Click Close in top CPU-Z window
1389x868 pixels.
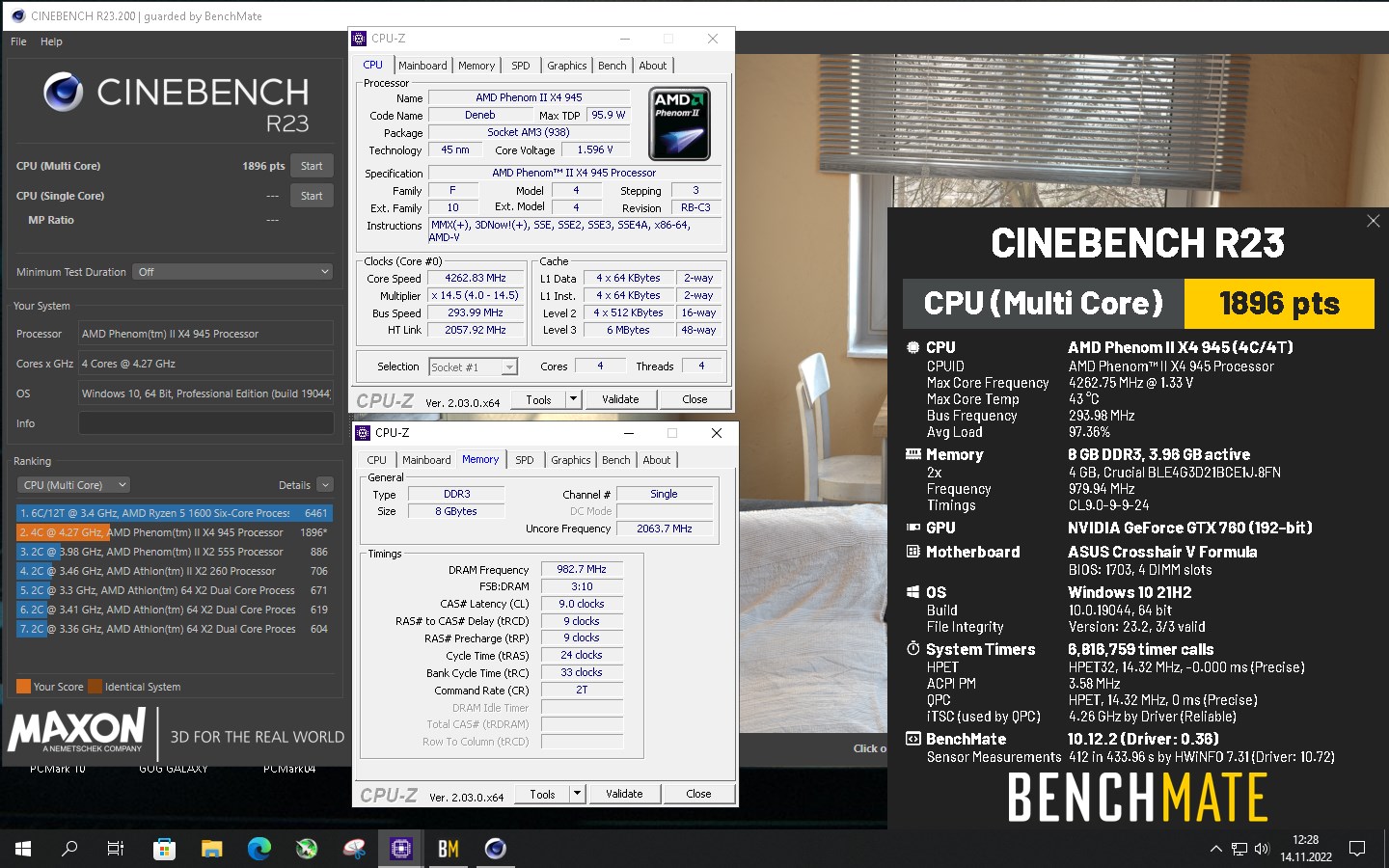(694, 399)
